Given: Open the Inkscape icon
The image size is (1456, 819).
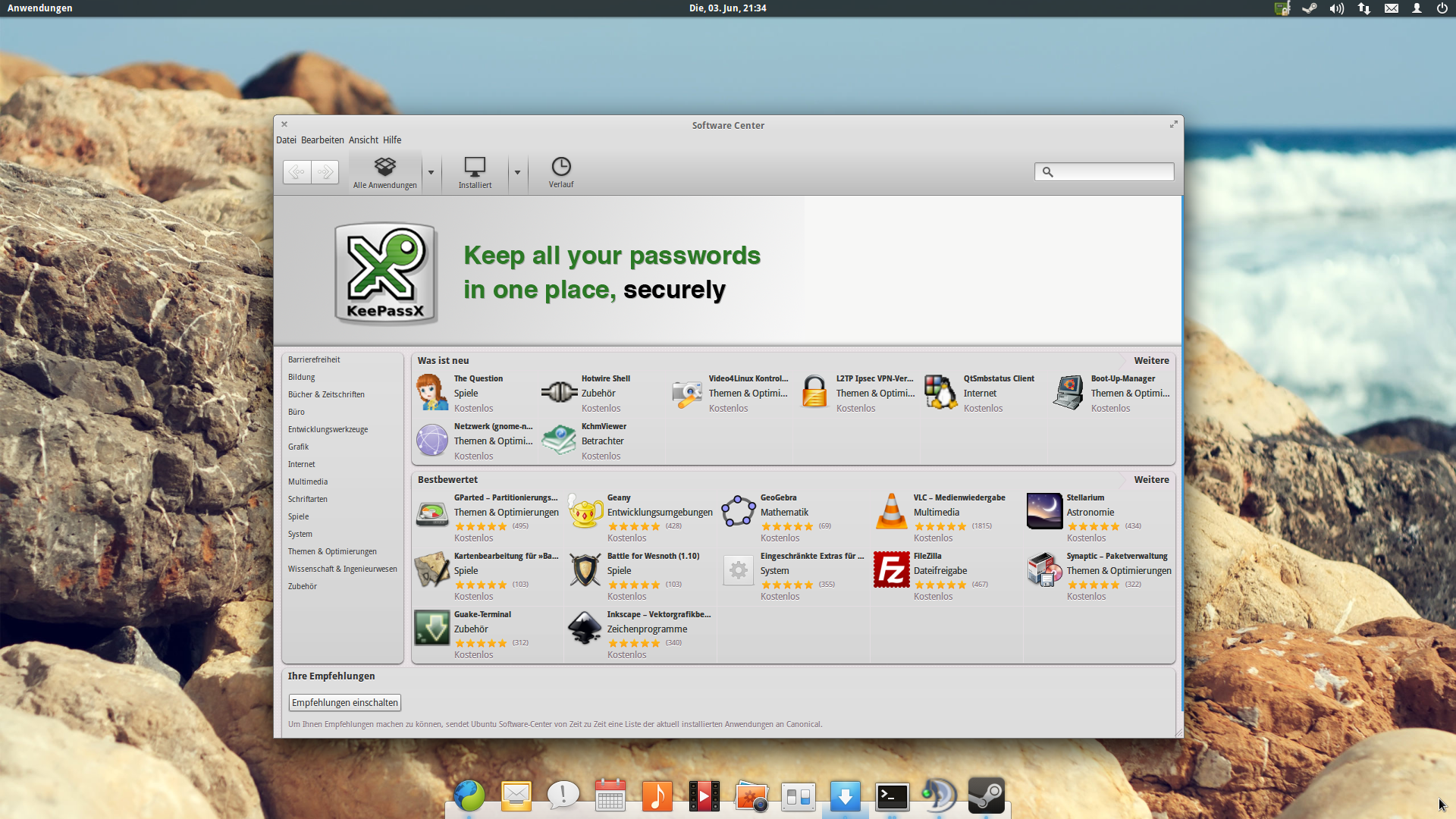Looking at the screenshot, I should 585,628.
